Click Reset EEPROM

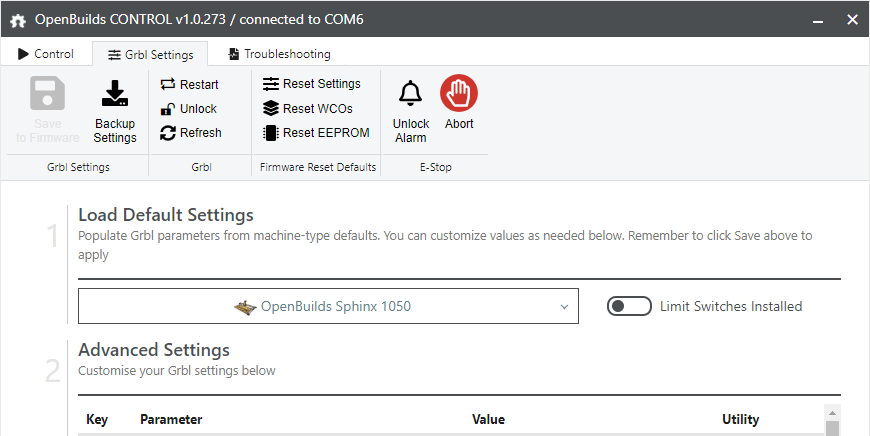pyautogui.click(x=316, y=133)
